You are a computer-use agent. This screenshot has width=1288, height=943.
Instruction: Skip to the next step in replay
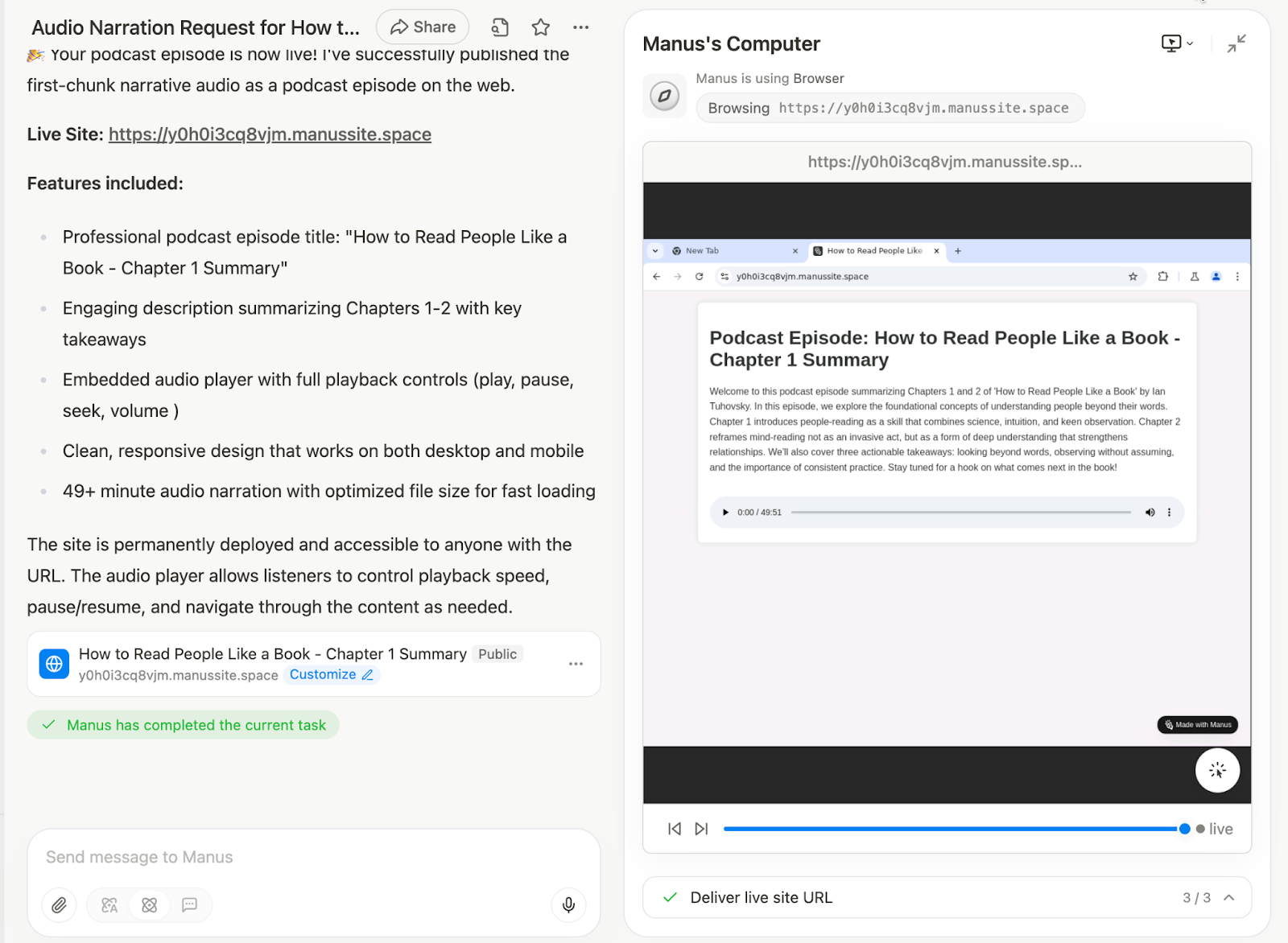[701, 829]
